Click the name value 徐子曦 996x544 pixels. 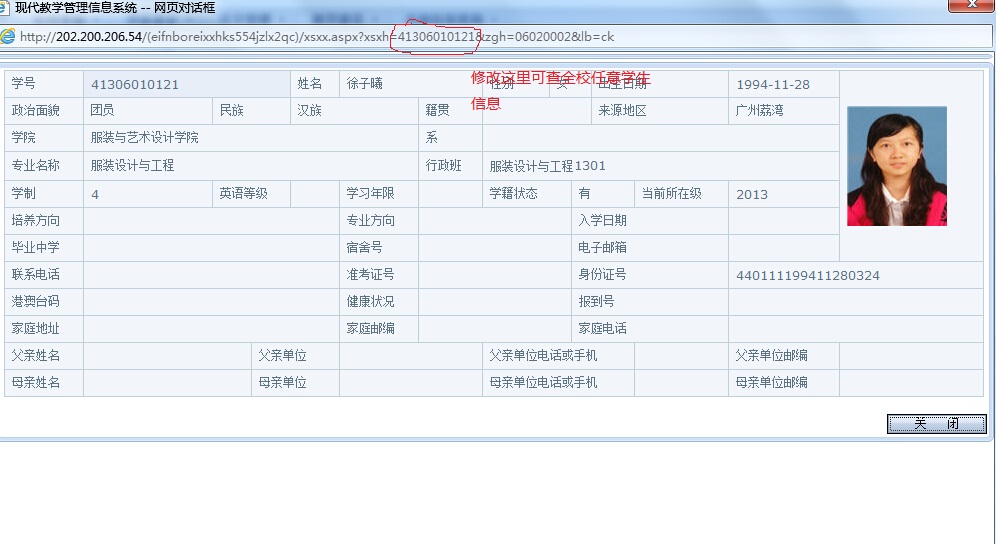tap(365, 84)
